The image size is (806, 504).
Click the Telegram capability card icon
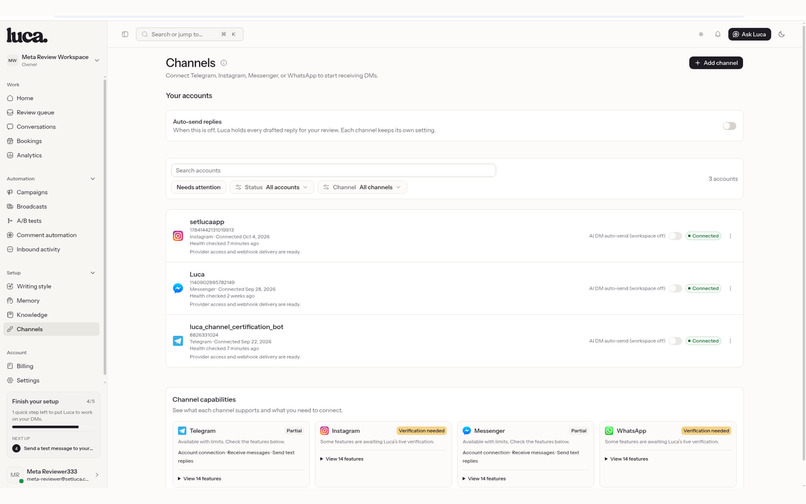pos(182,431)
